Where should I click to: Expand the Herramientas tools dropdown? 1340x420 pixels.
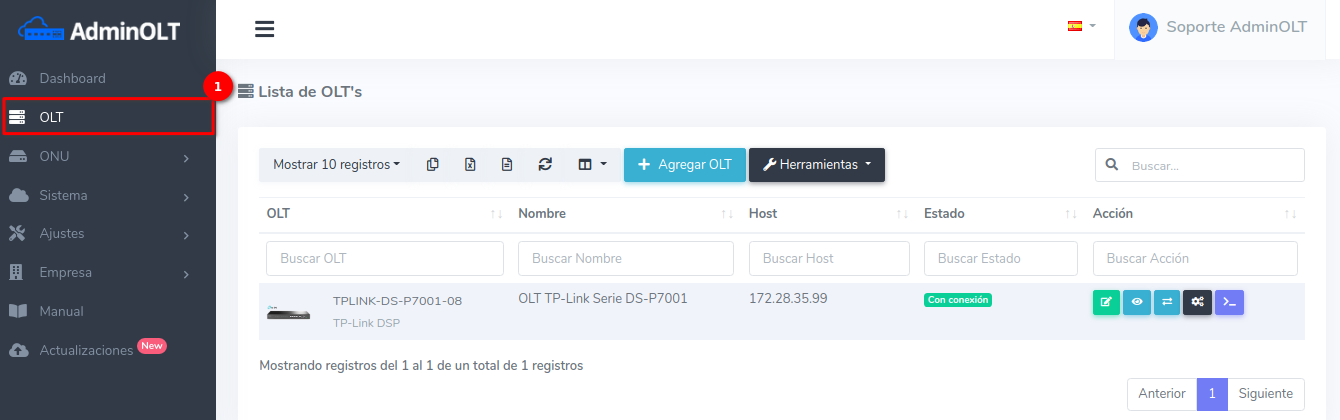click(816, 165)
